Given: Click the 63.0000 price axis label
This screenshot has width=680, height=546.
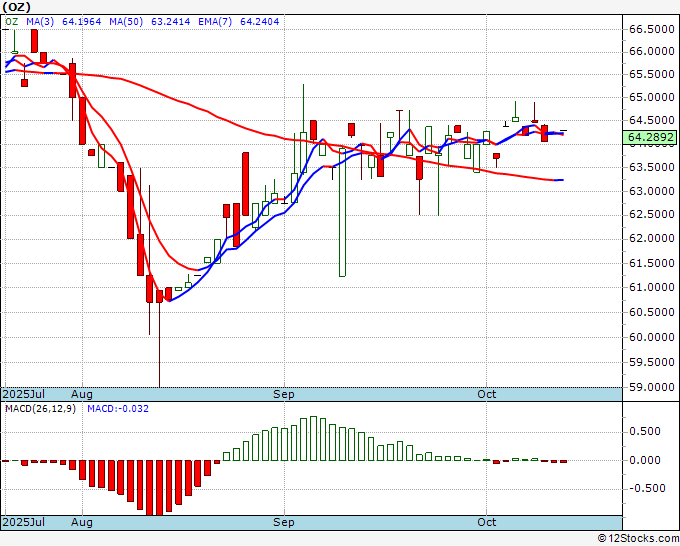Looking at the screenshot, I should tap(652, 191).
